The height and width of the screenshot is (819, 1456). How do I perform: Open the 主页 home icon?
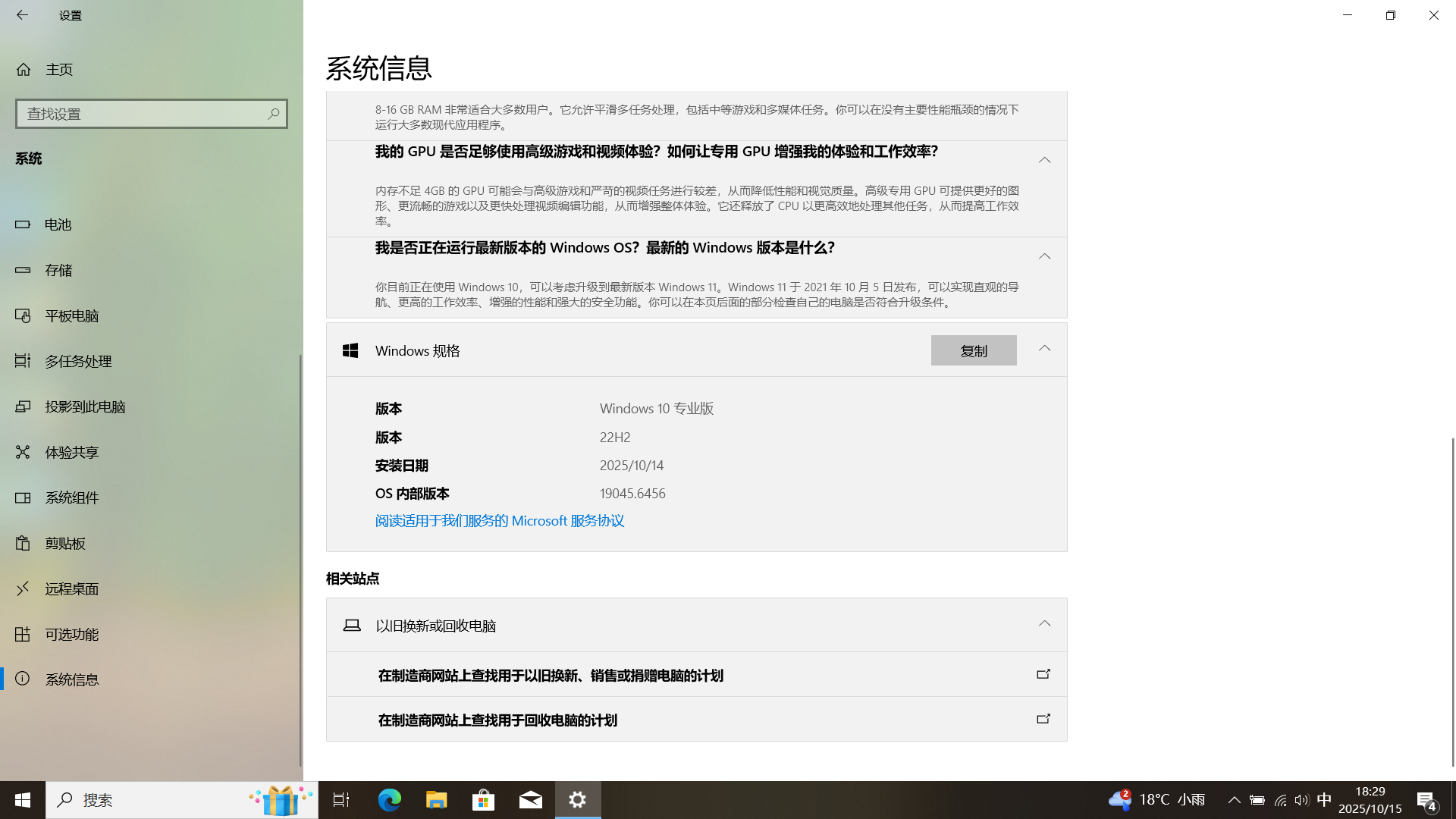(x=24, y=70)
